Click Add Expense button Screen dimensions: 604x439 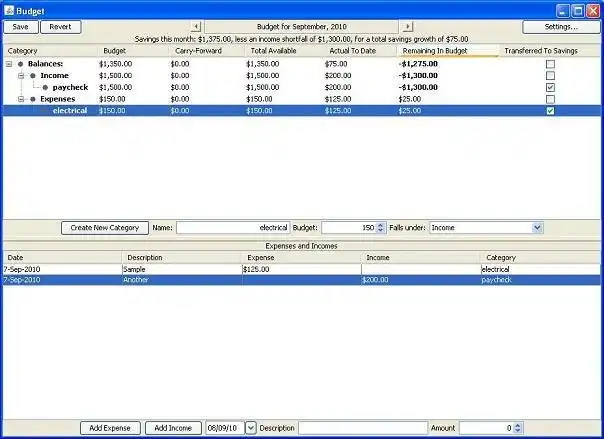tap(110, 428)
